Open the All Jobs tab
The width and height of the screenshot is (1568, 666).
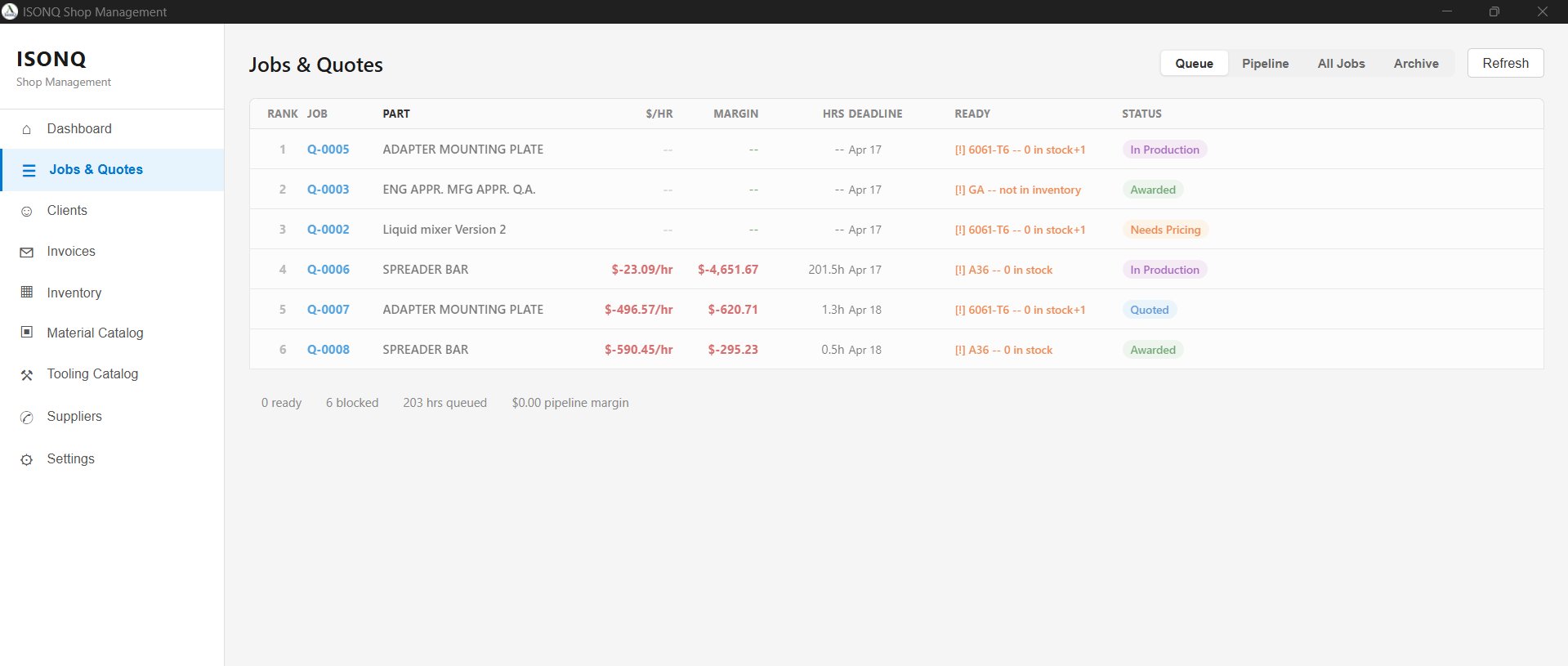pyautogui.click(x=1341, y=64)
